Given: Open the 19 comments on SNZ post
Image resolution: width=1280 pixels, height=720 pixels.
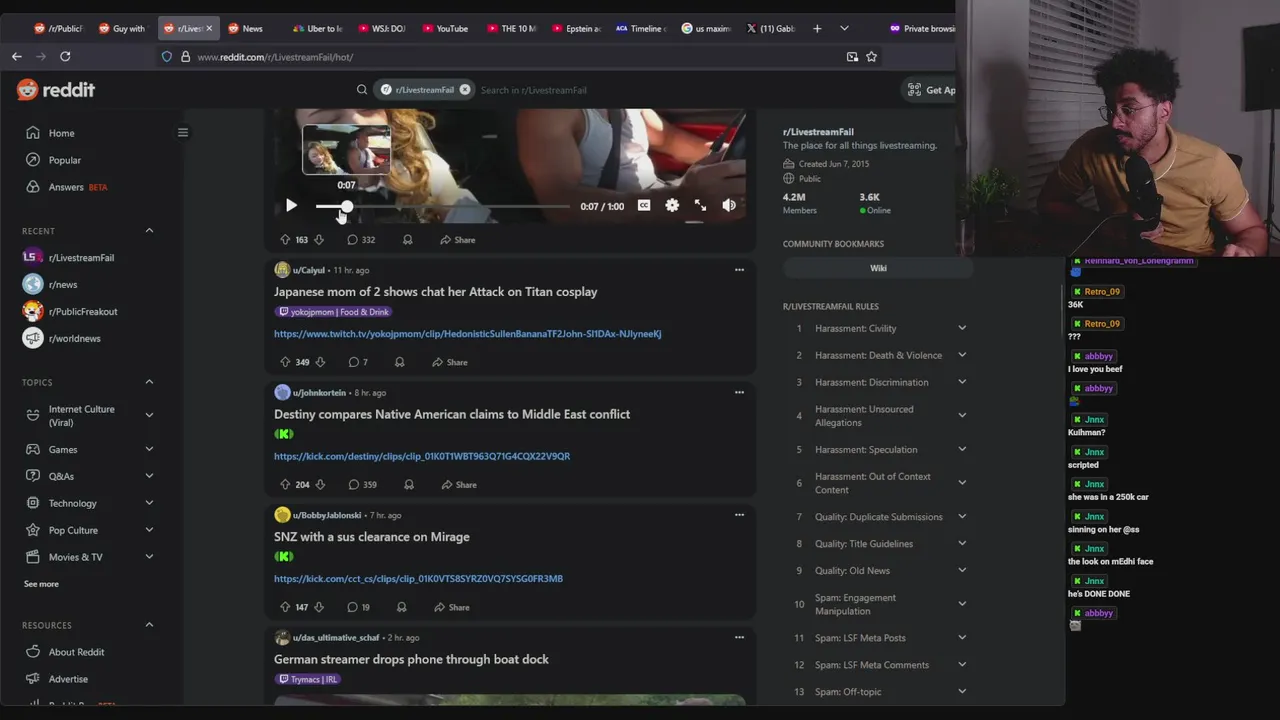Looking at the screenshot, I should (x=358, y=607).
